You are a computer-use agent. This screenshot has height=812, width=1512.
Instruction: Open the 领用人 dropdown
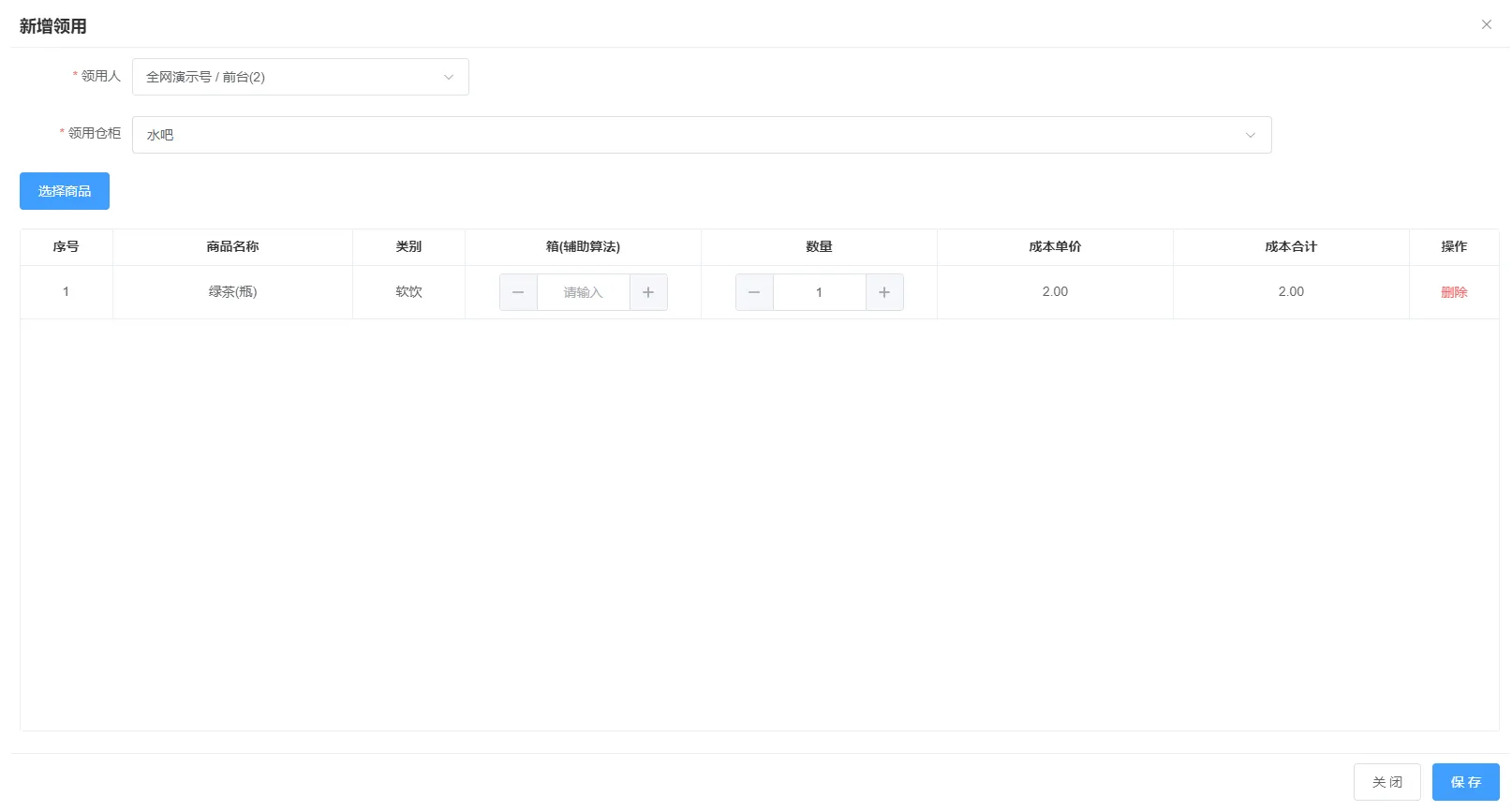click(x=300, y=77)
